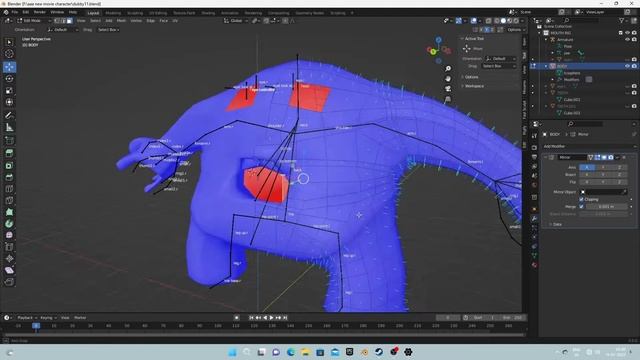Screen dimensions: 640x360
Task: Open the UV menu in viewport header
Action: pyautogui.click(x=175, y=20)
